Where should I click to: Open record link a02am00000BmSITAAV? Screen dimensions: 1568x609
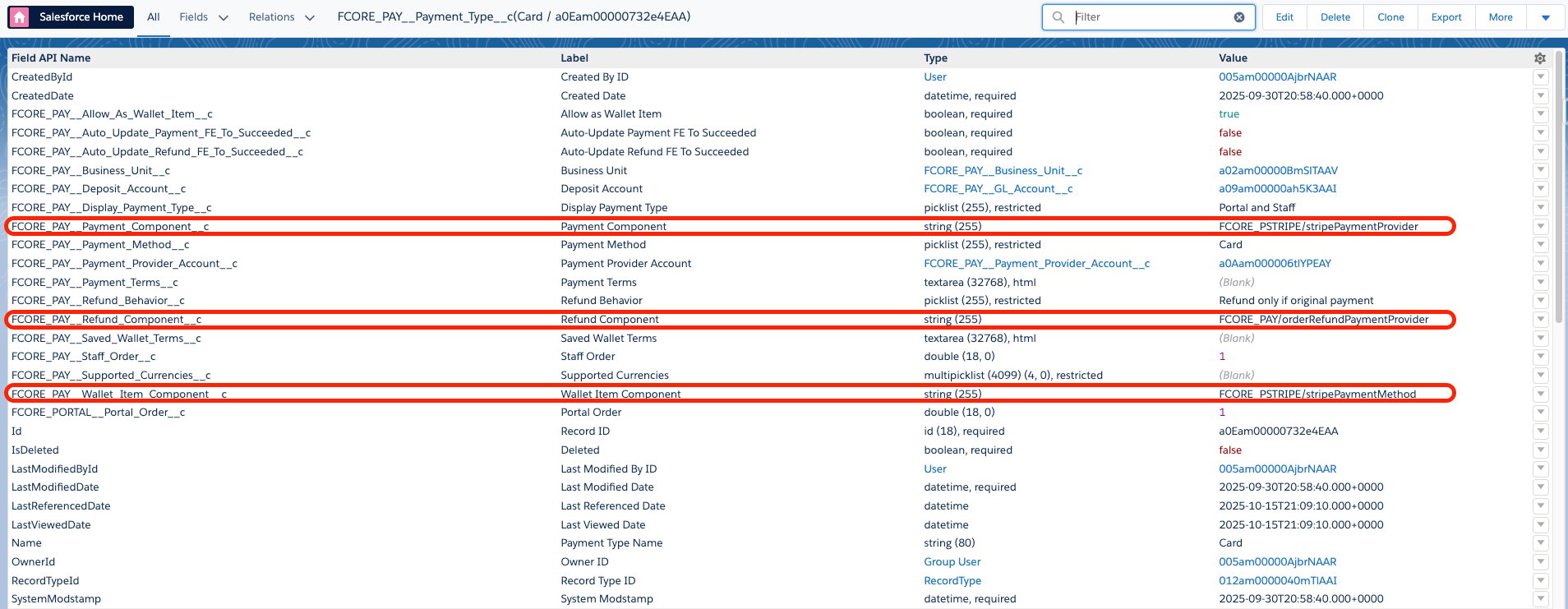(x=1278, y=171)
